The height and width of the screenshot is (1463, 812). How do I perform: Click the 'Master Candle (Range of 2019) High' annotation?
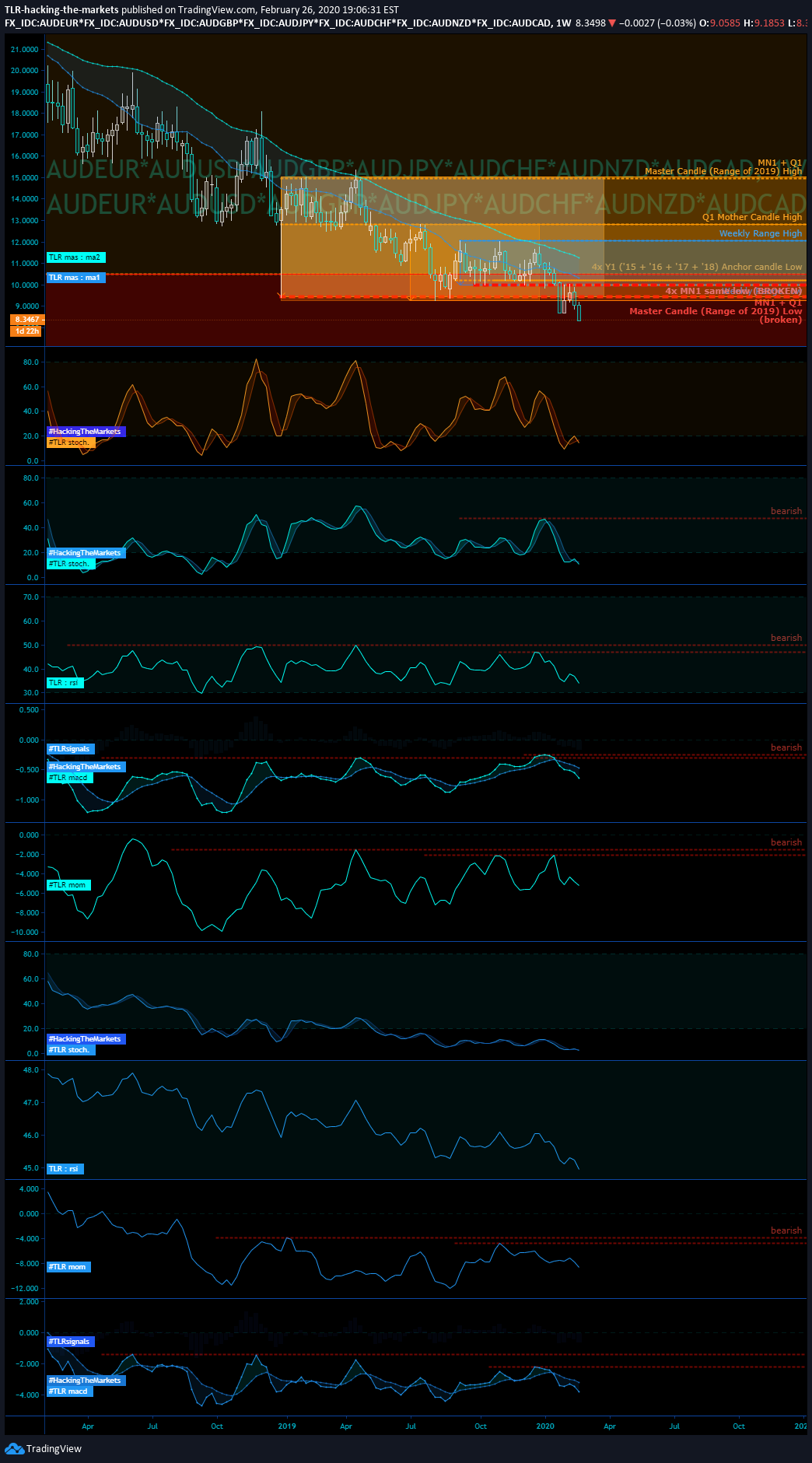723,171
